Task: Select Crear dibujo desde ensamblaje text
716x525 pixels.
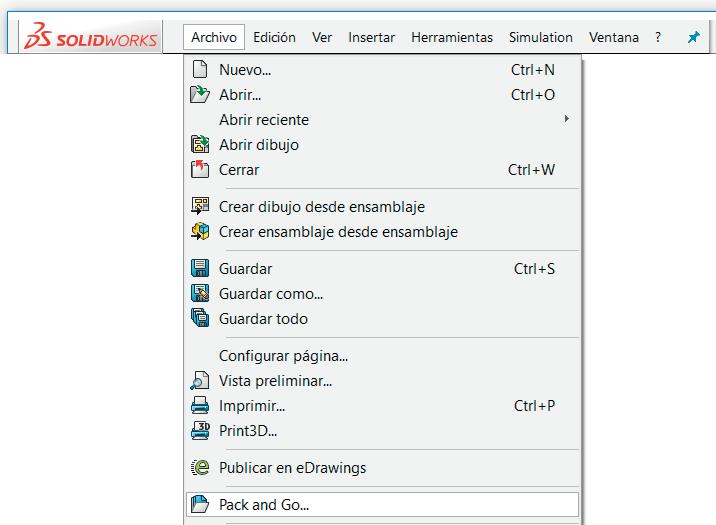Action: [322, 207]
